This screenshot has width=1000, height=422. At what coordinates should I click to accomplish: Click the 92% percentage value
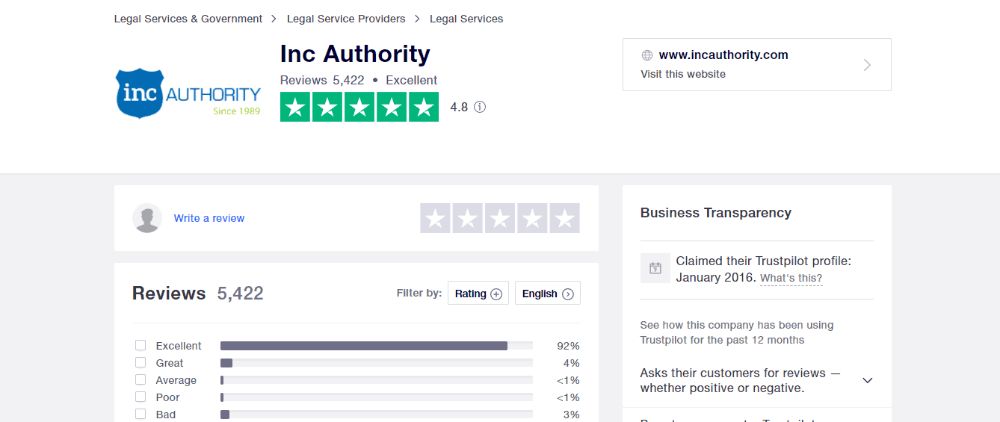[568, 346]
